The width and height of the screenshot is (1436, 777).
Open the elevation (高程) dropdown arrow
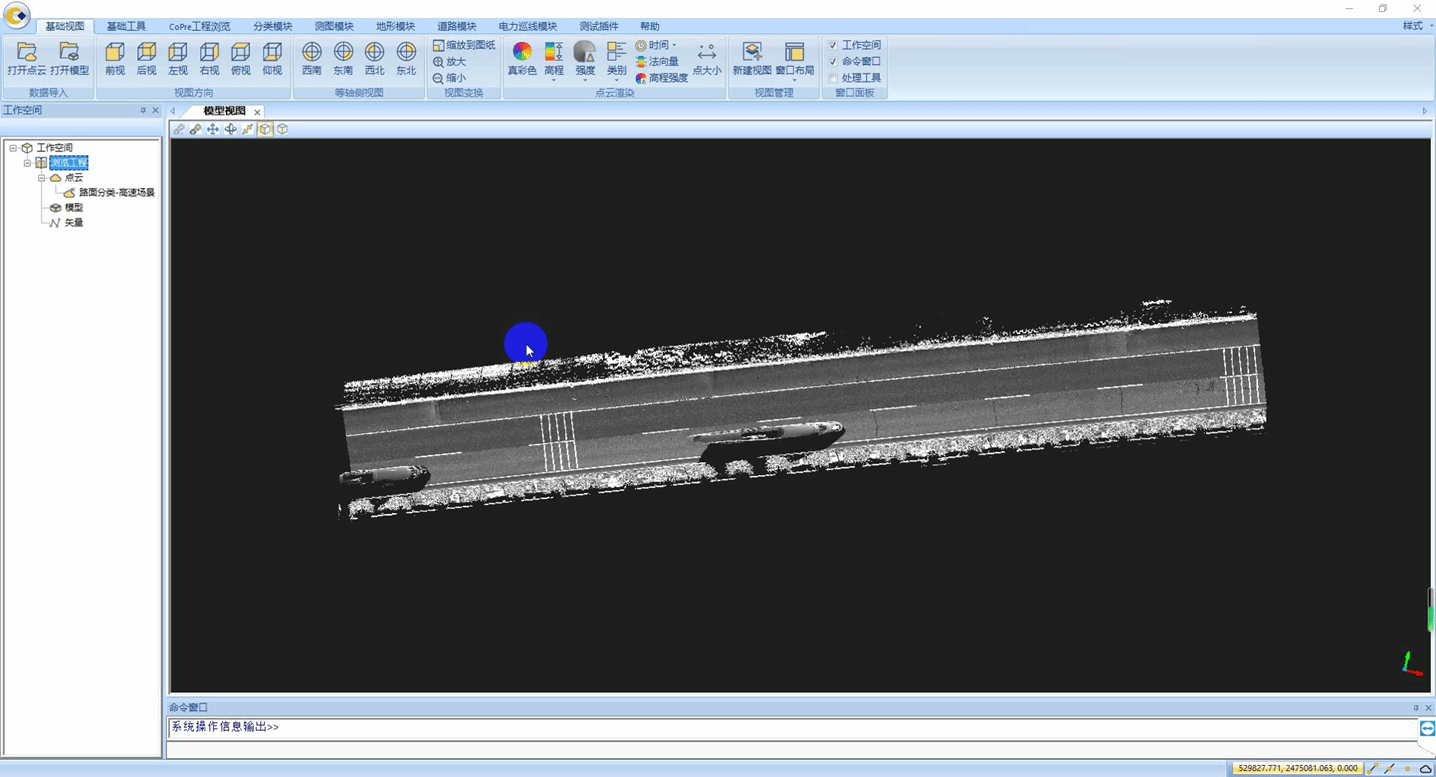click(554, 80)
